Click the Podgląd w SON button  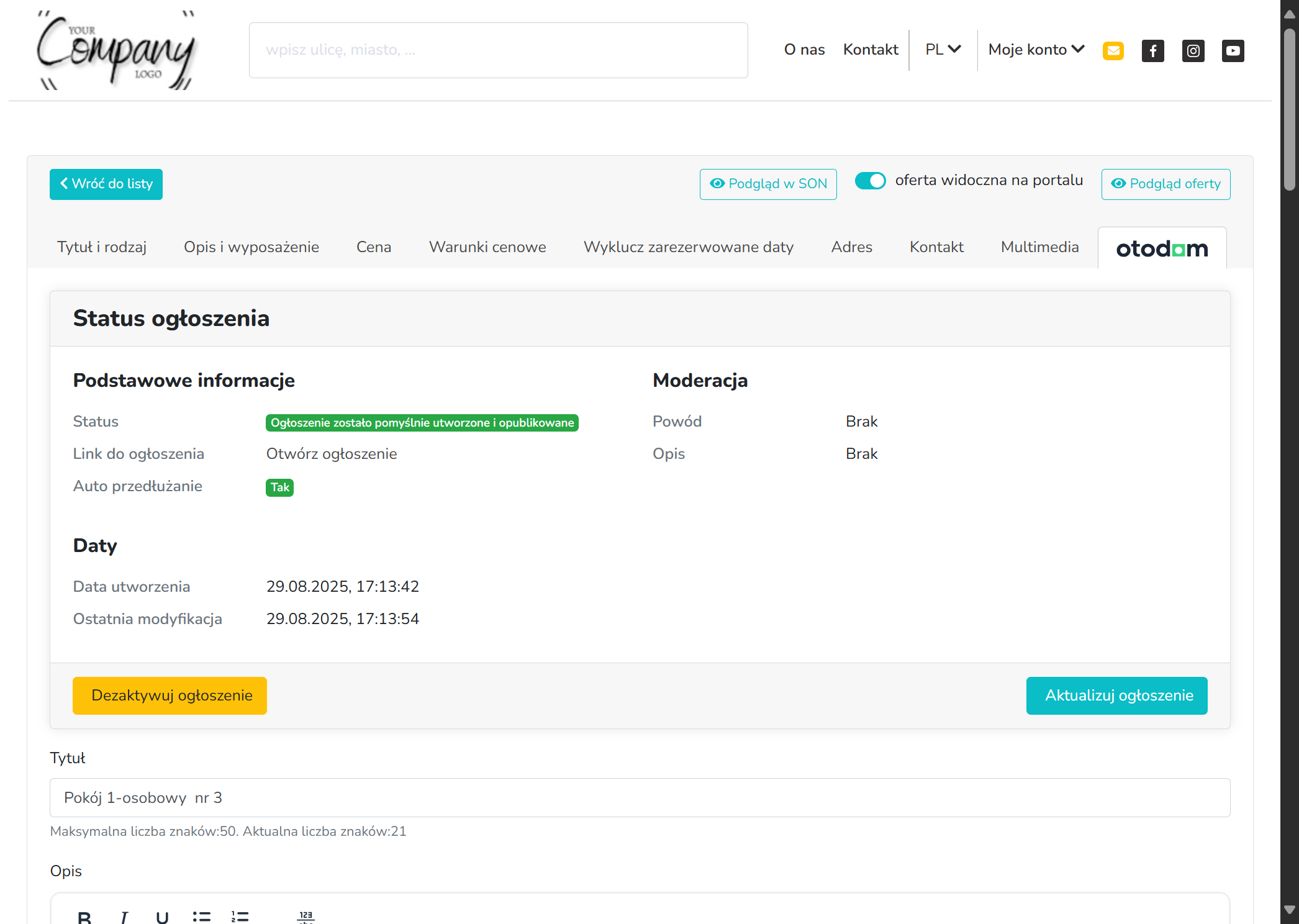[768, 184]
